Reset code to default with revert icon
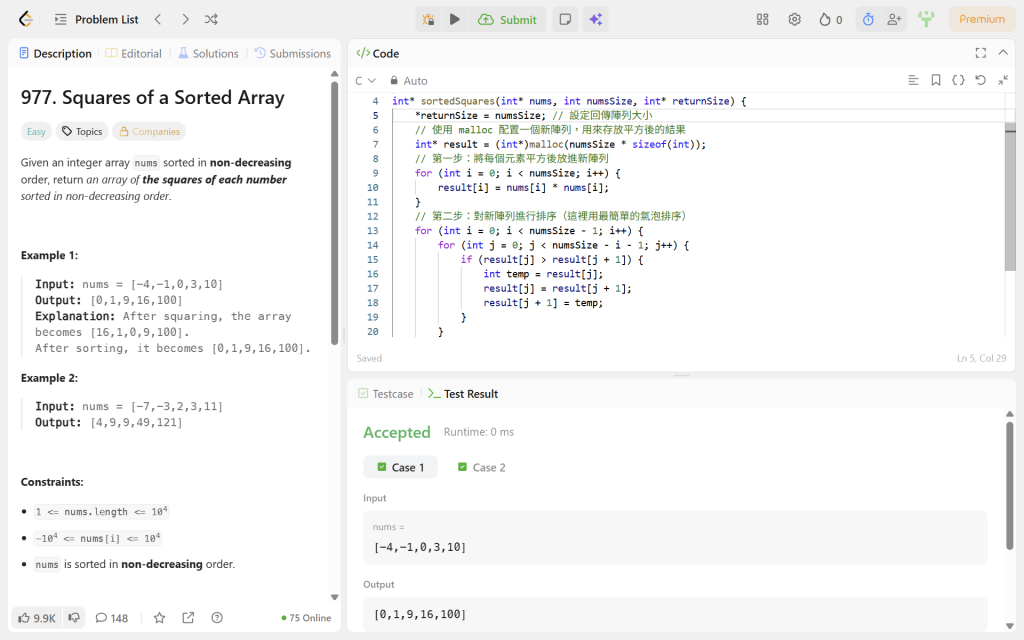Viewport: 1024px width, 640px height. pos(980,80)
